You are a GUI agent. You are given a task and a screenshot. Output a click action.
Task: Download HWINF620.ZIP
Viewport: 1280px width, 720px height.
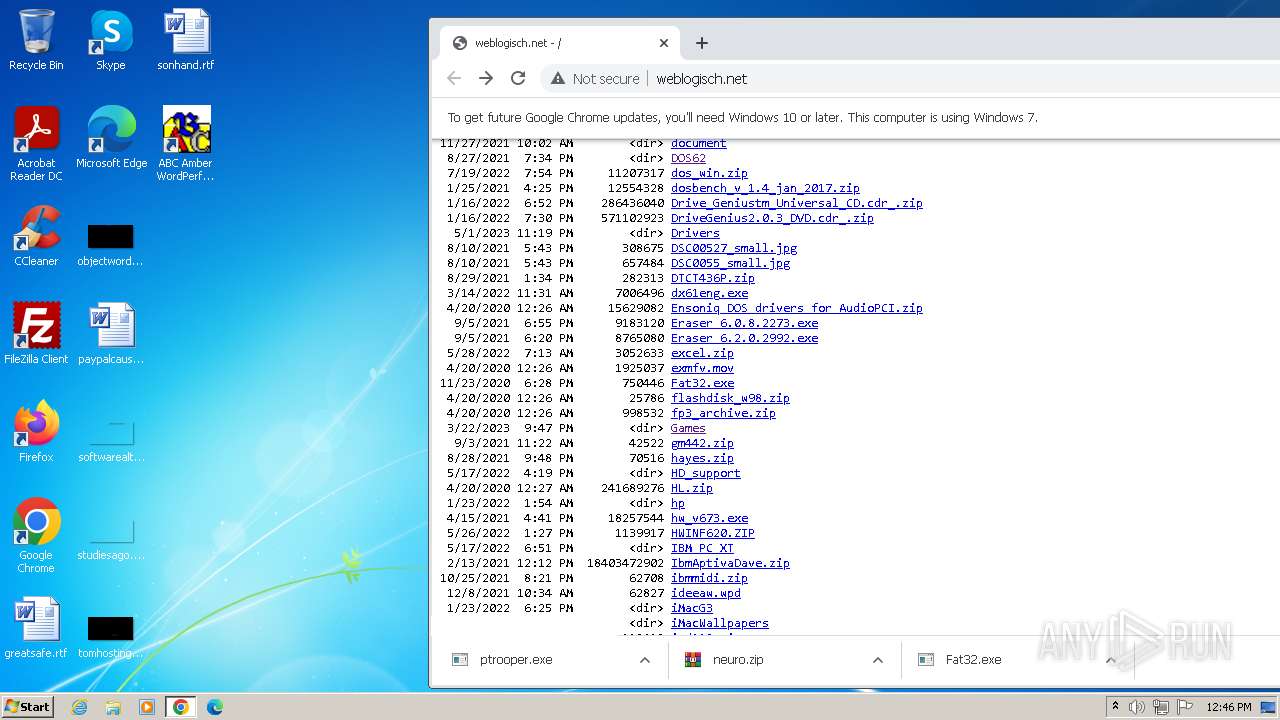click(x=712, y=533)
